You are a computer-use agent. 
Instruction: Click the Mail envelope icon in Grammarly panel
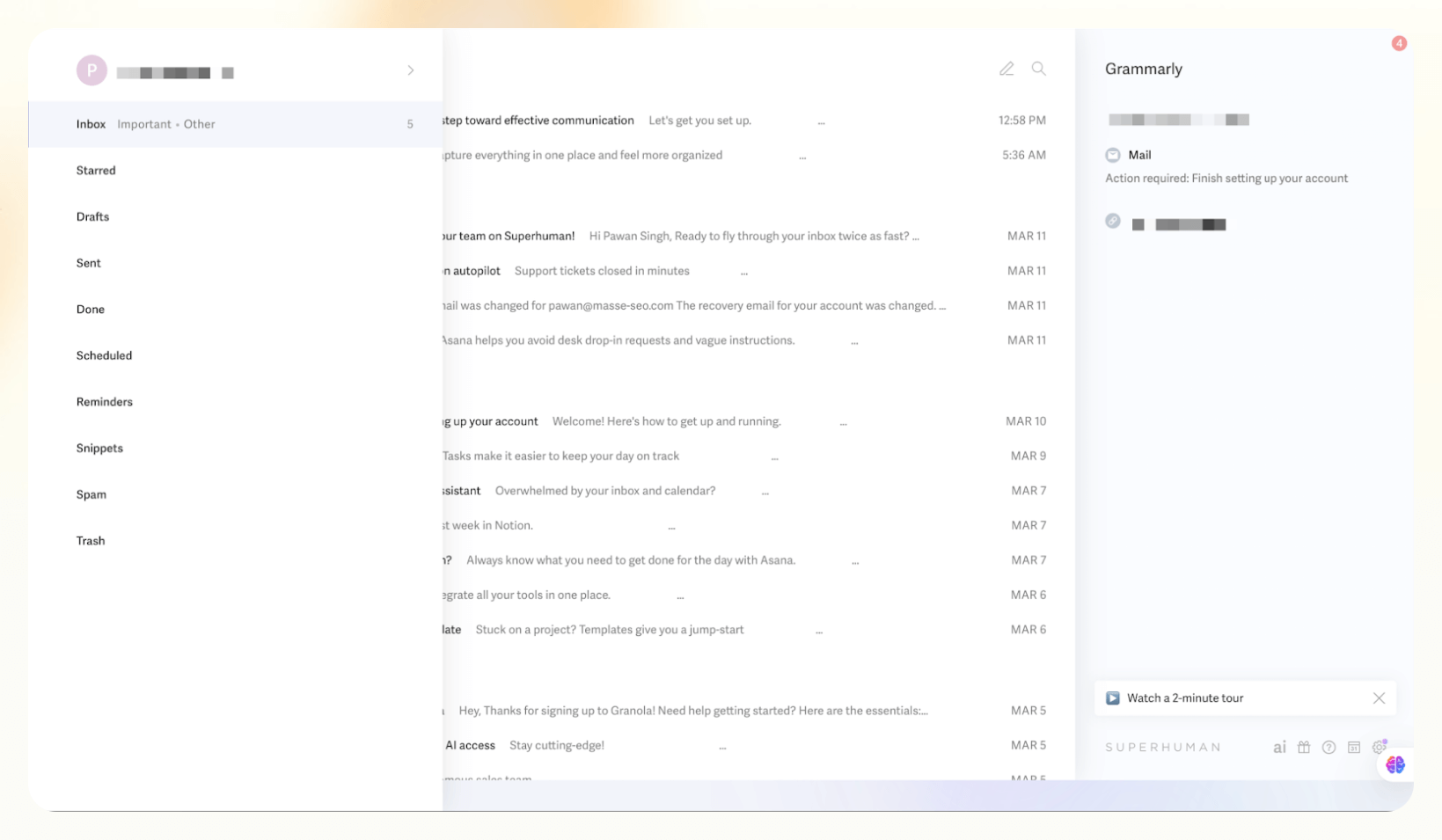1113,155
